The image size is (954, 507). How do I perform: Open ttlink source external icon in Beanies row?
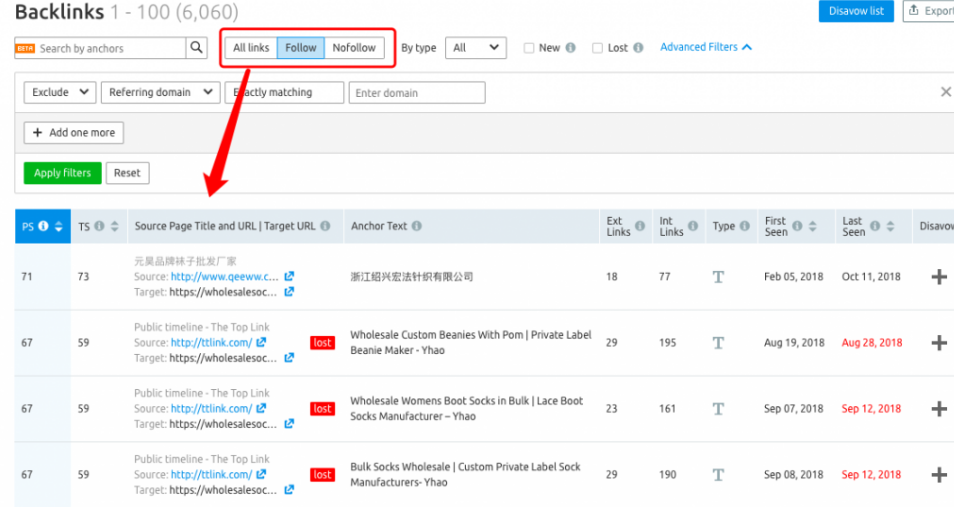click(261, 342)
